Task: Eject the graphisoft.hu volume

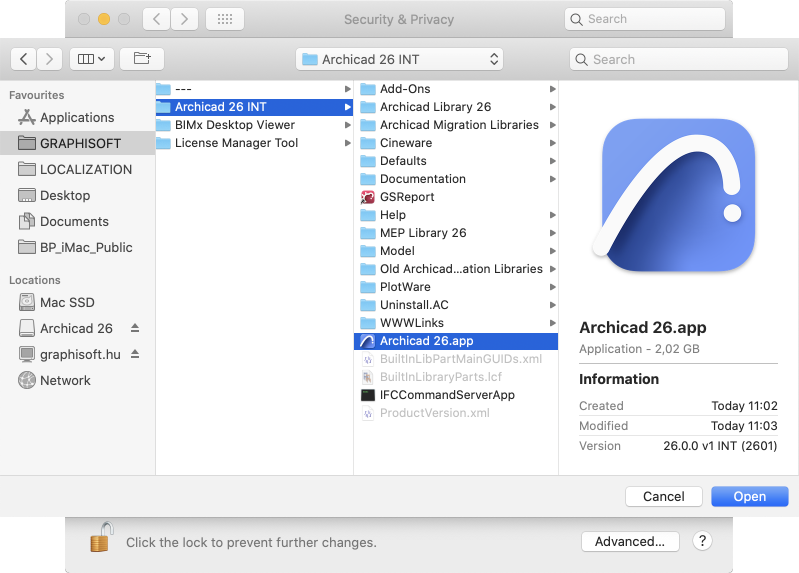Action: (x=135, y=354)
